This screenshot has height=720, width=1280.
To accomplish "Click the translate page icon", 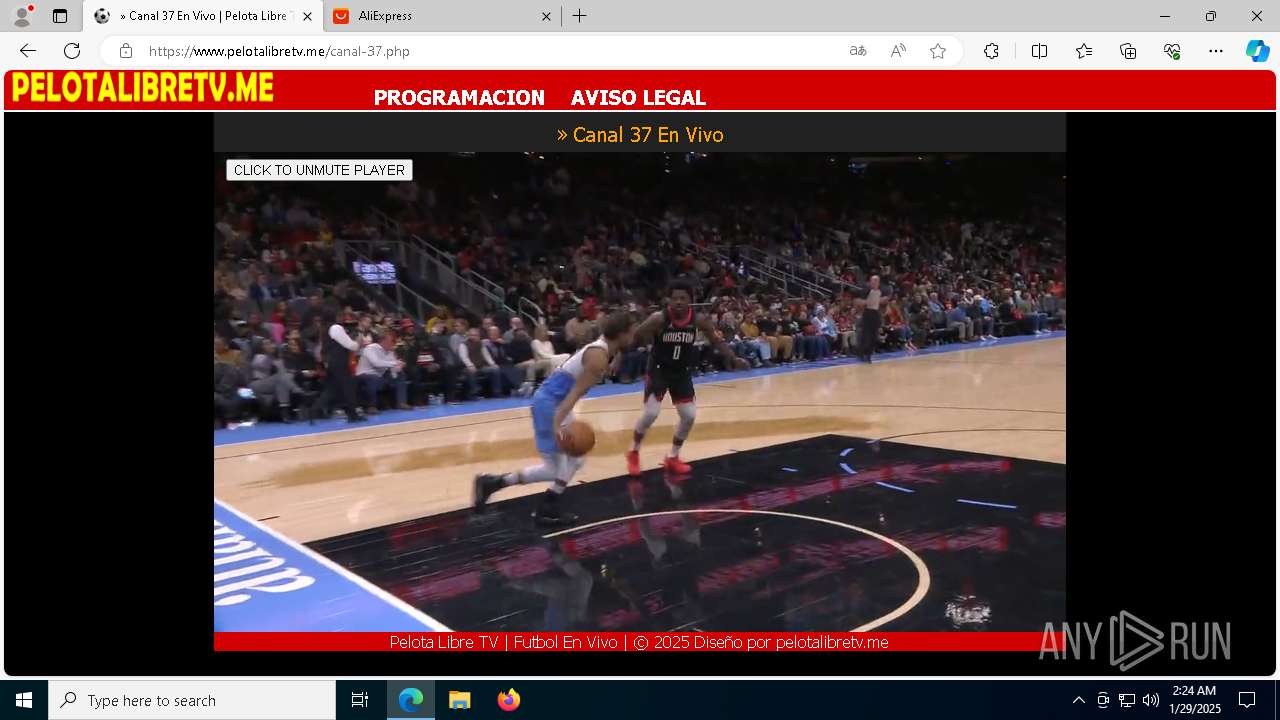I will pos(858,51).
